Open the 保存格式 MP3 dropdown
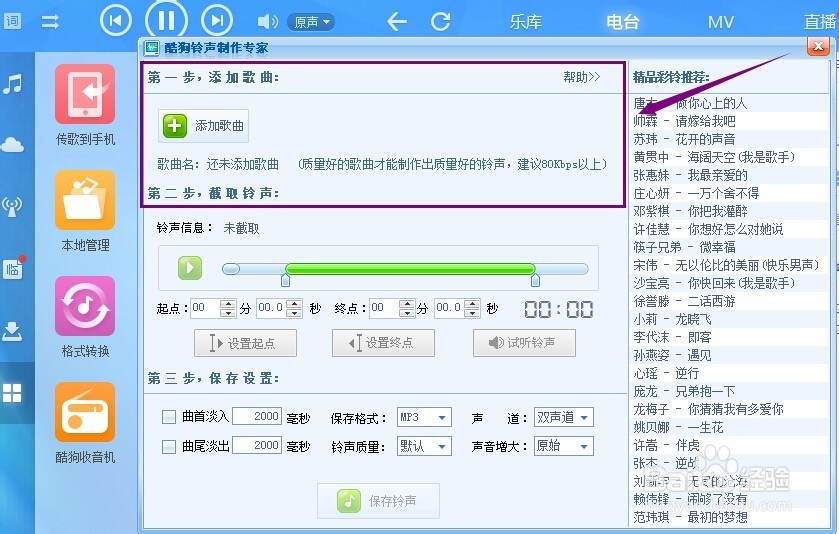Image resolution: width=839 pixels, height=534 pixels. [424, 417]
